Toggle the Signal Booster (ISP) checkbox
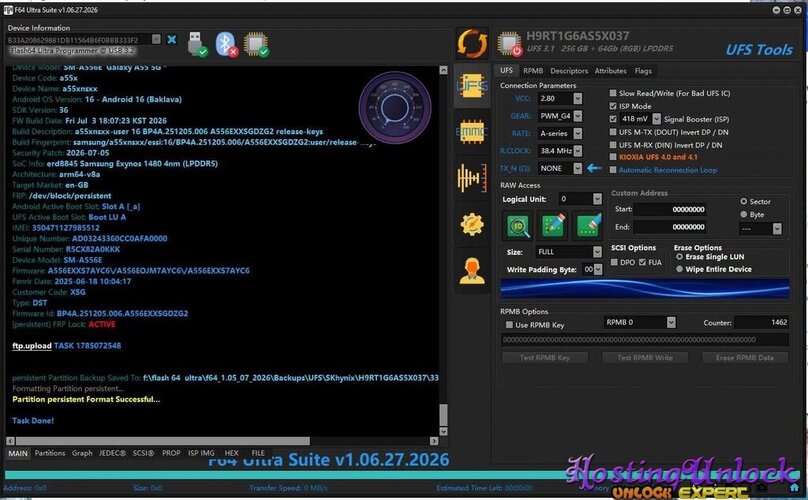 [613, 119]
